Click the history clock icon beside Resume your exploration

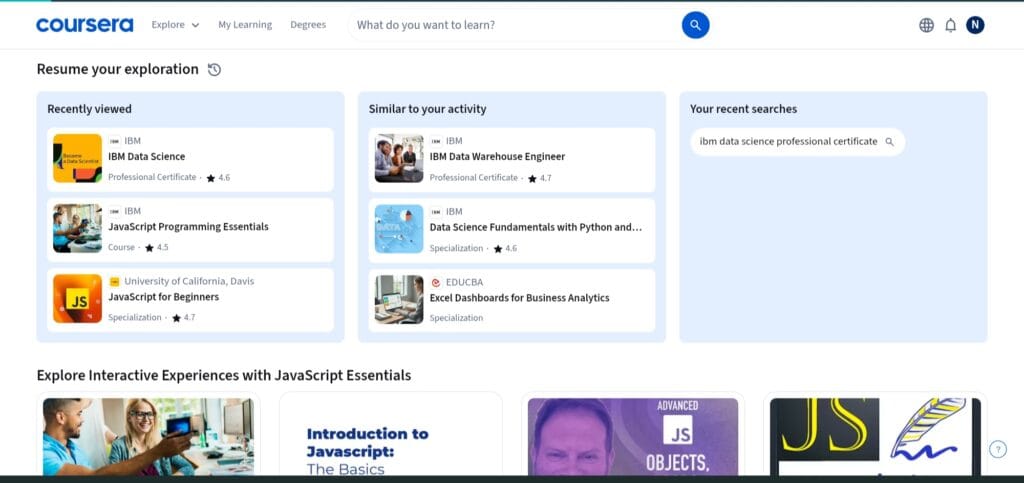tap(214, 69)
